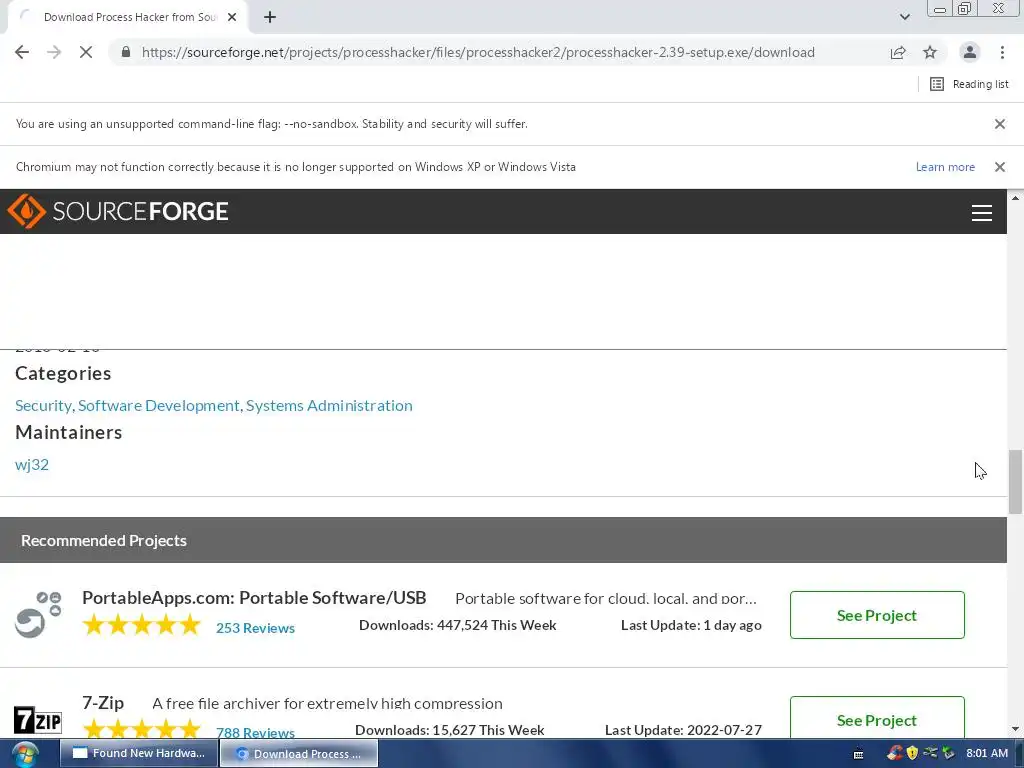The width and height of the screenshot is (1024, 768).
Task: Open the 788 Reviews link
Action: 255,732
